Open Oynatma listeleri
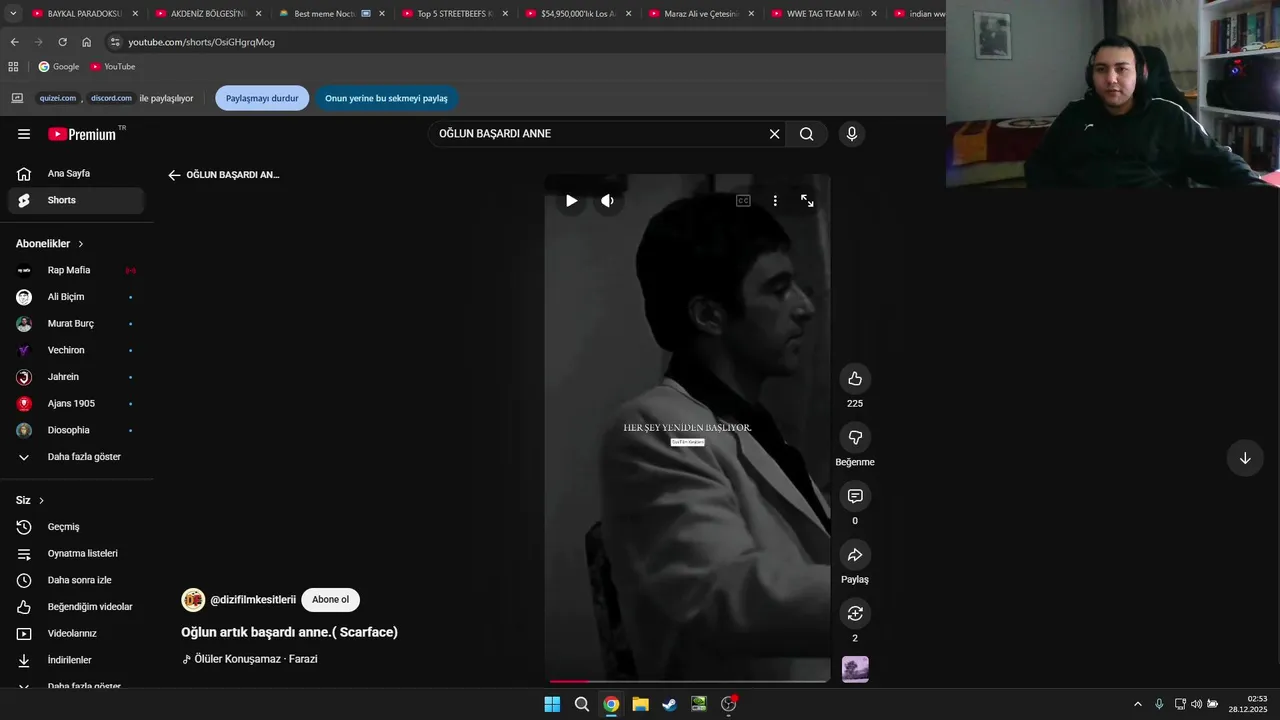The image size is (1280, 720). pyautogui.click(x=76, y=554)
